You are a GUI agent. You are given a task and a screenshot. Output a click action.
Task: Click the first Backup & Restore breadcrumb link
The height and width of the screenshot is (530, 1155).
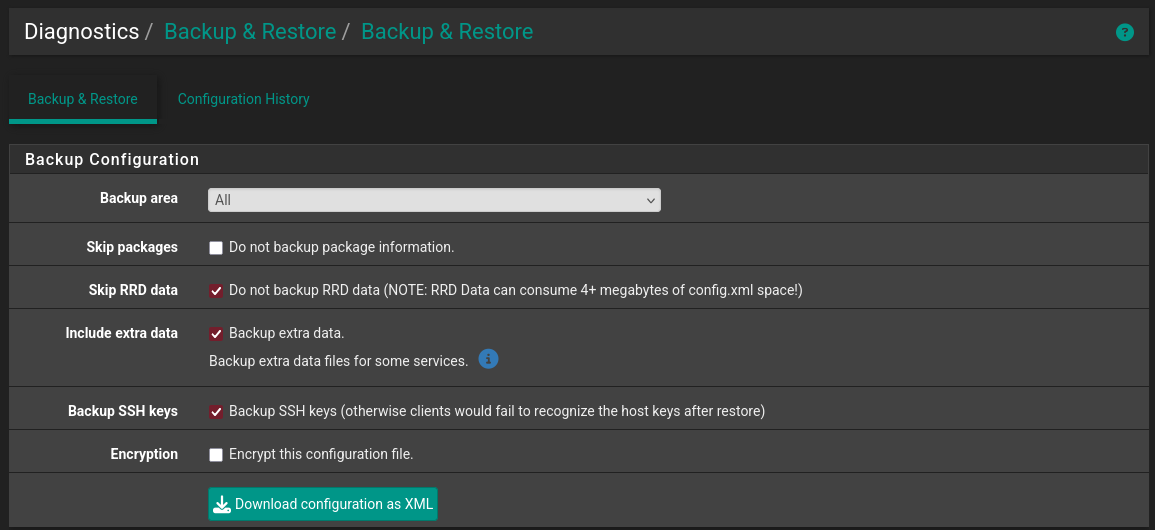tap(250, 32)
